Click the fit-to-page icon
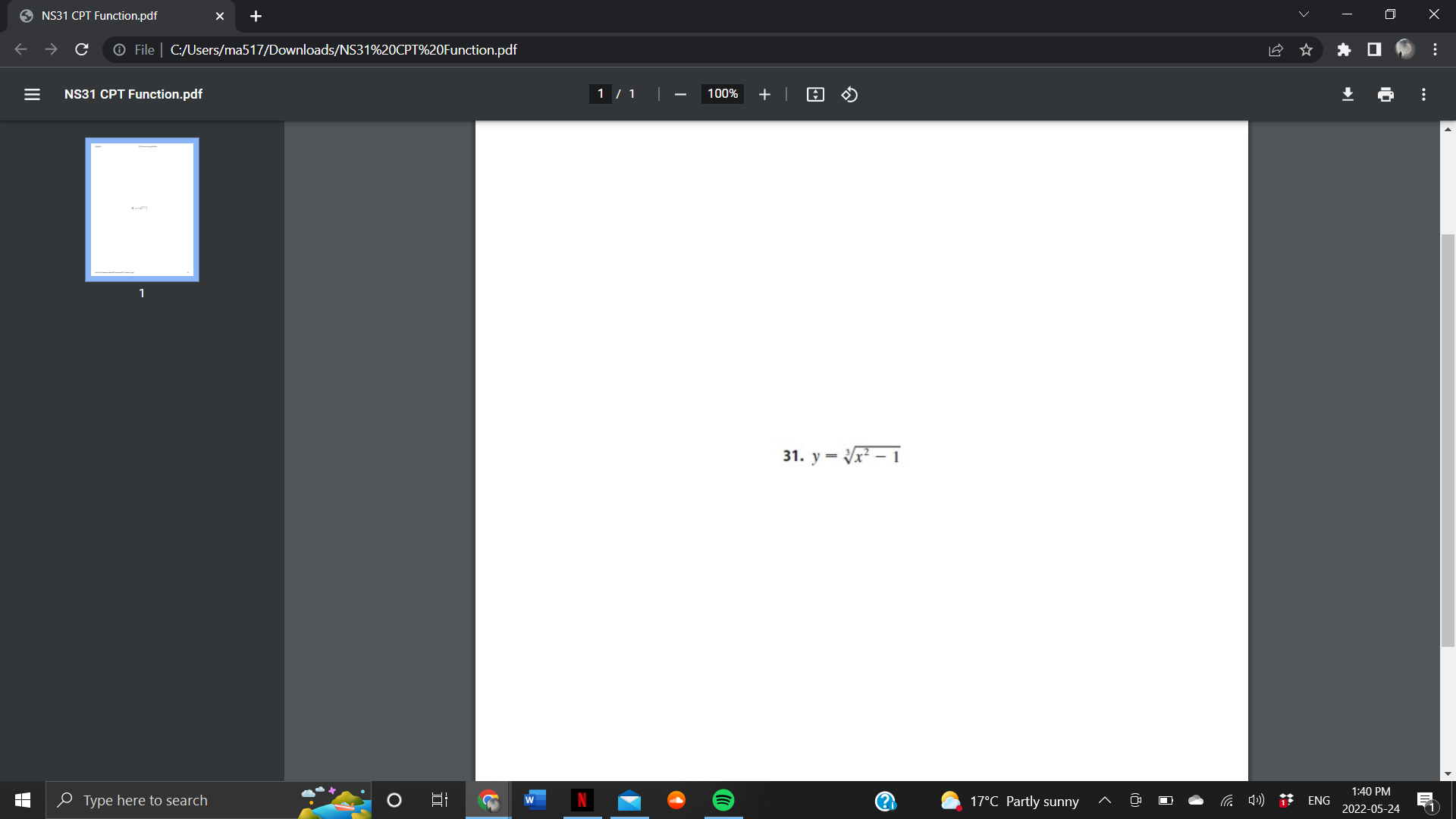The height and width of the screenshot is (819, 1456). 814,94
